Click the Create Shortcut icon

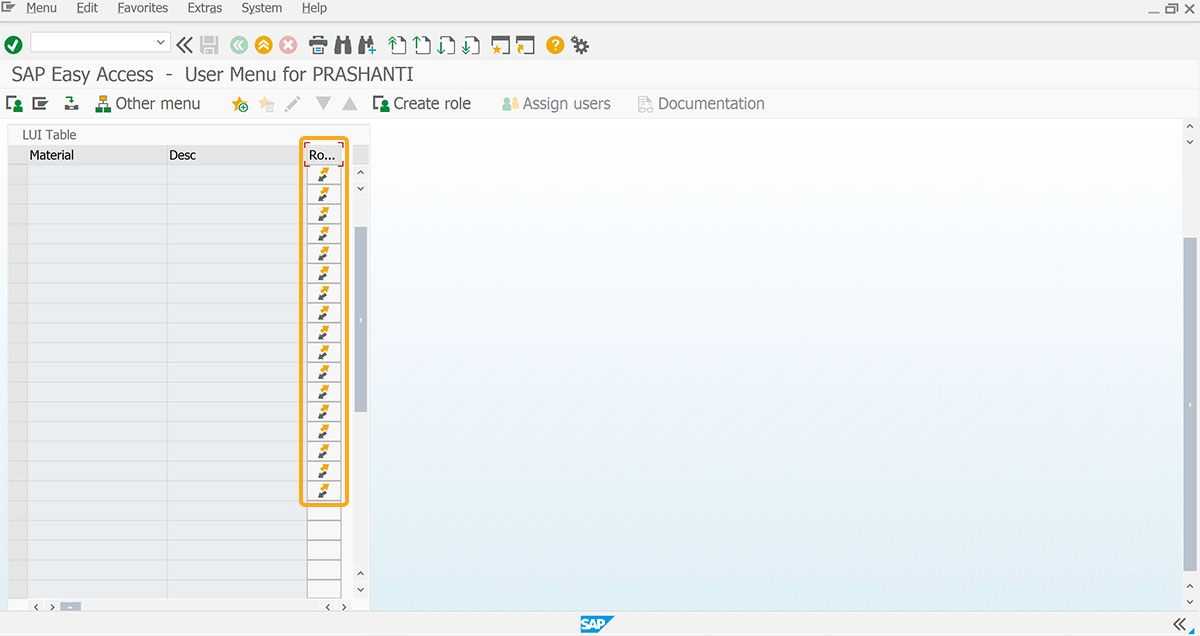pos(526,45)
